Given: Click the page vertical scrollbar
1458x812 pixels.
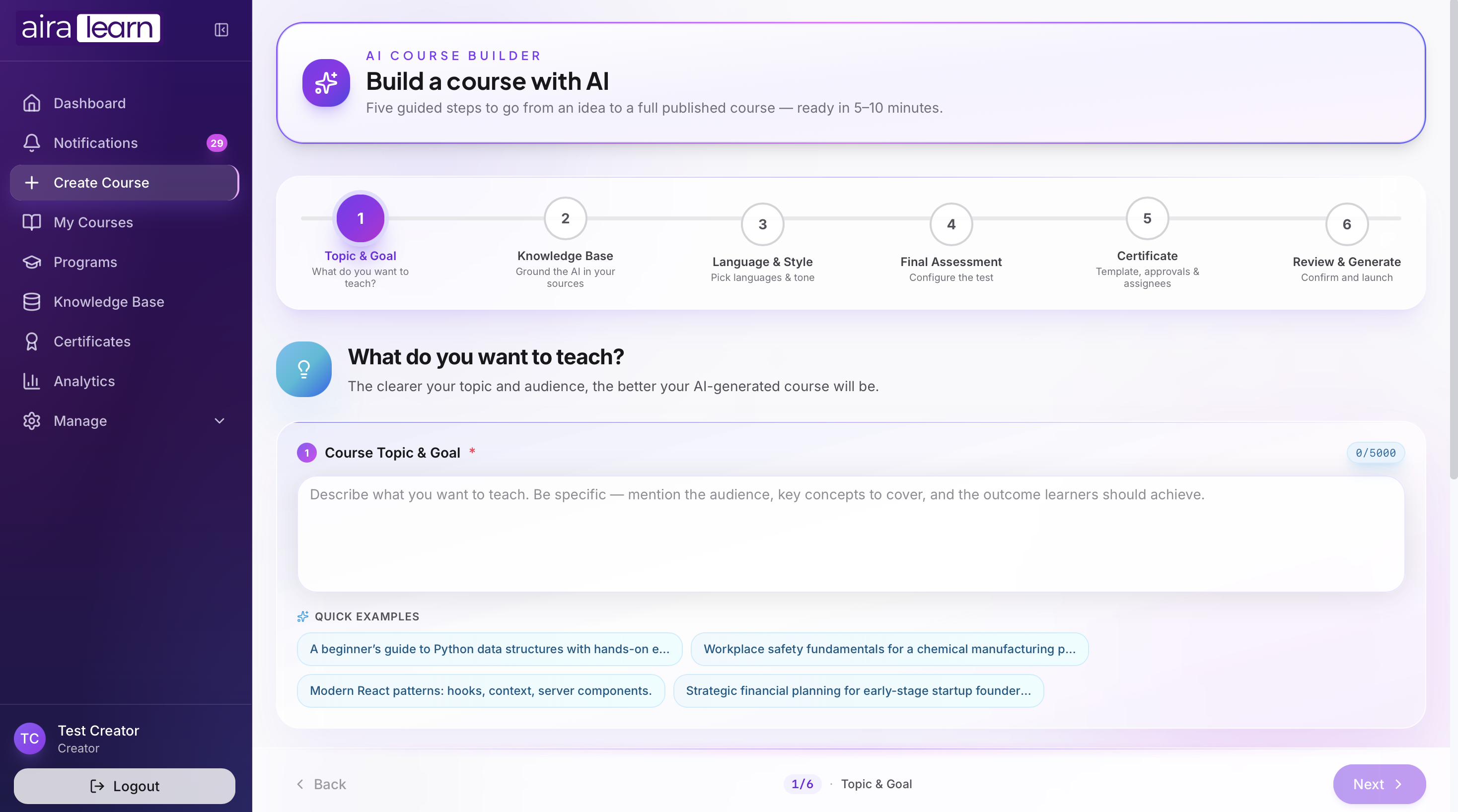Looking at the screenshot, I should 1453,241.
